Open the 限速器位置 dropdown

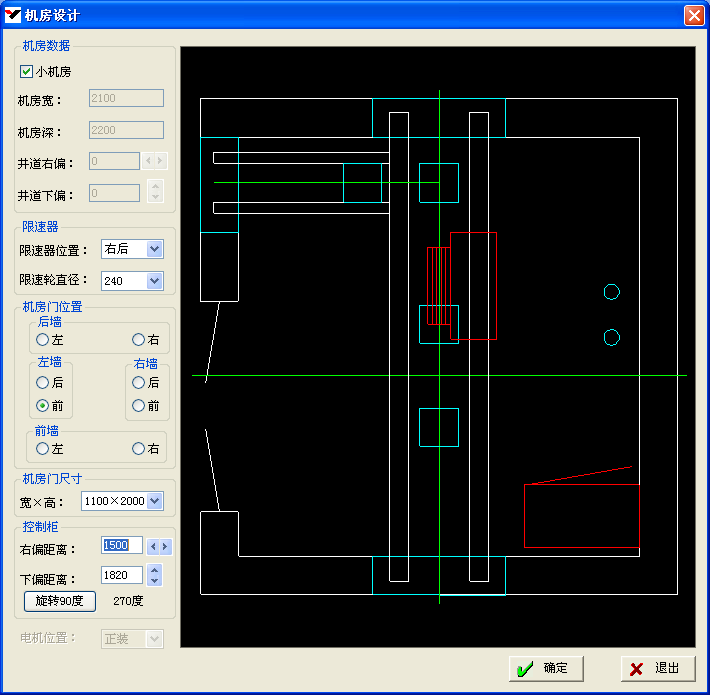154,250
